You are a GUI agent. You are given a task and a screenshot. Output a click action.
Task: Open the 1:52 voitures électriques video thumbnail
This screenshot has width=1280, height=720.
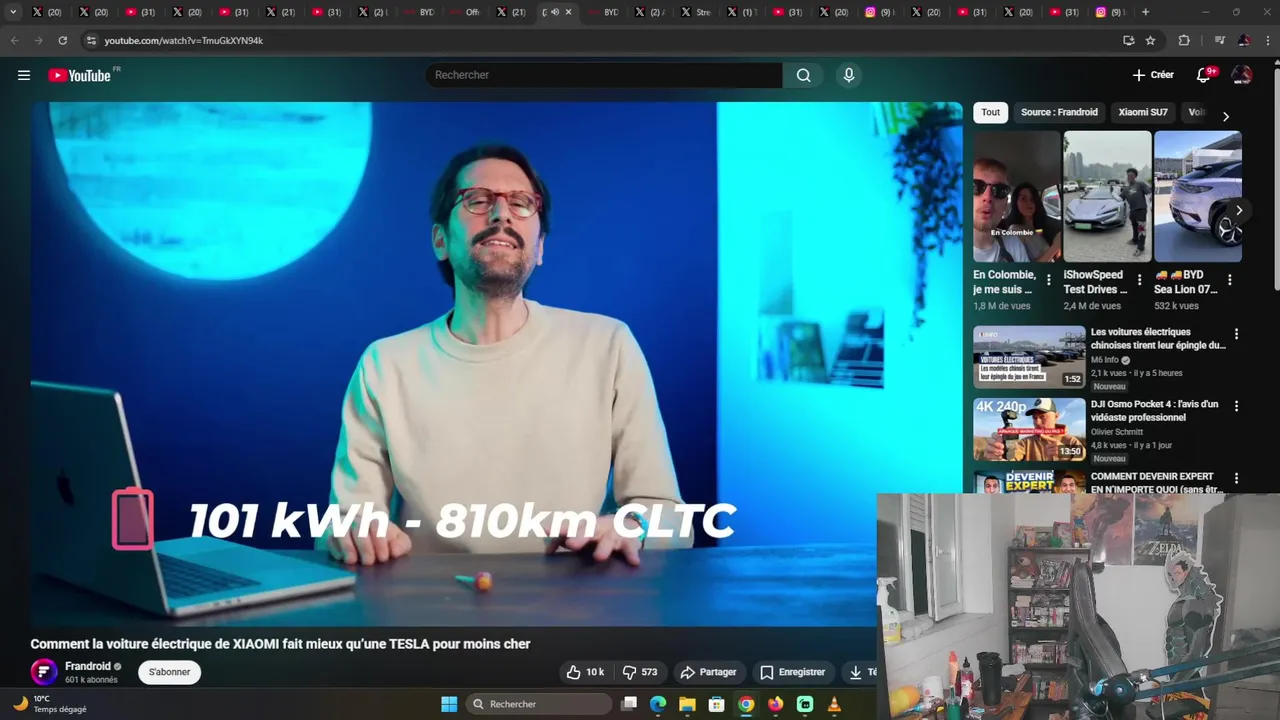tap(1029, 356)
